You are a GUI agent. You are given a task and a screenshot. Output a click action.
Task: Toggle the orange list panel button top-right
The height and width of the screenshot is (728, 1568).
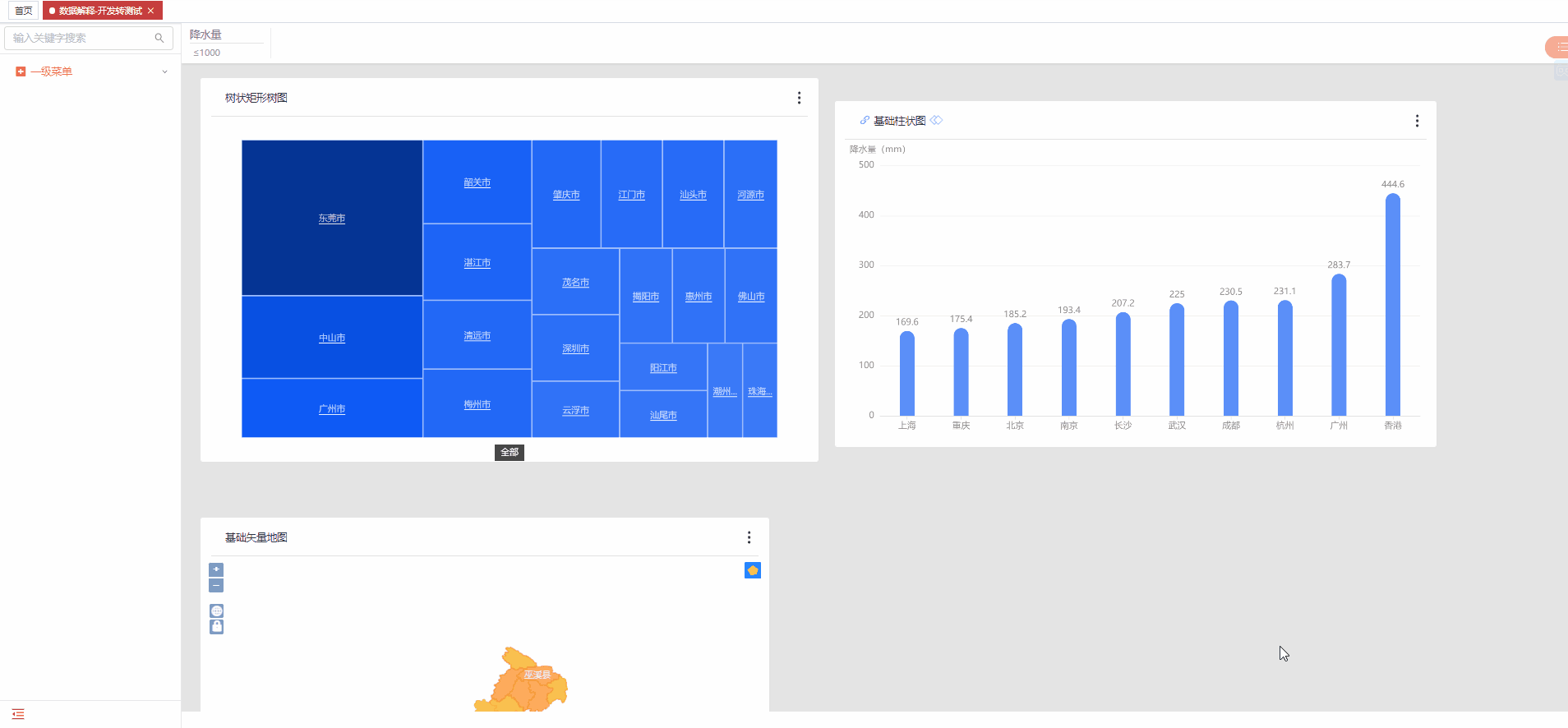coord(1558,48)
